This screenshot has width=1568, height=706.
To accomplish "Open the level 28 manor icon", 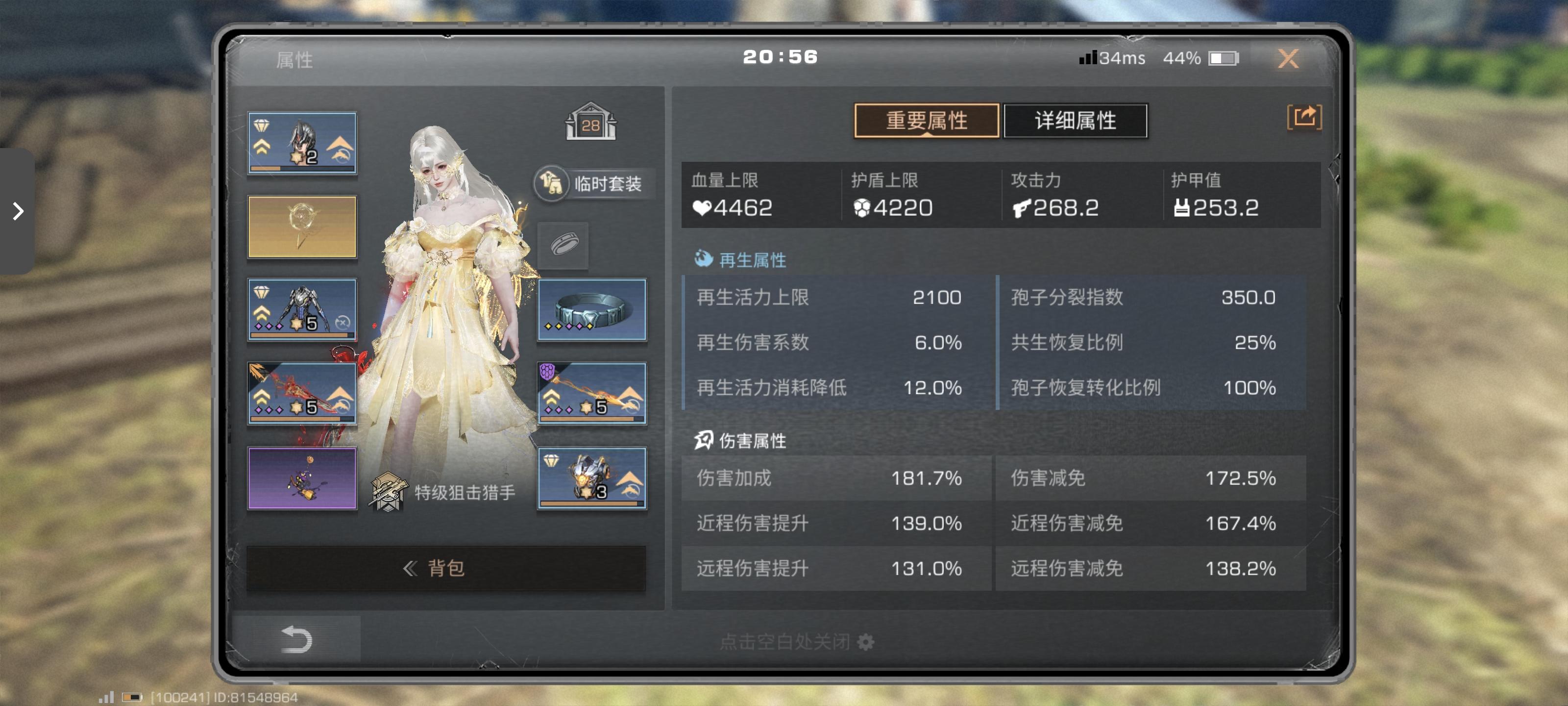I will pyautogui.click(x=590, y=122).
